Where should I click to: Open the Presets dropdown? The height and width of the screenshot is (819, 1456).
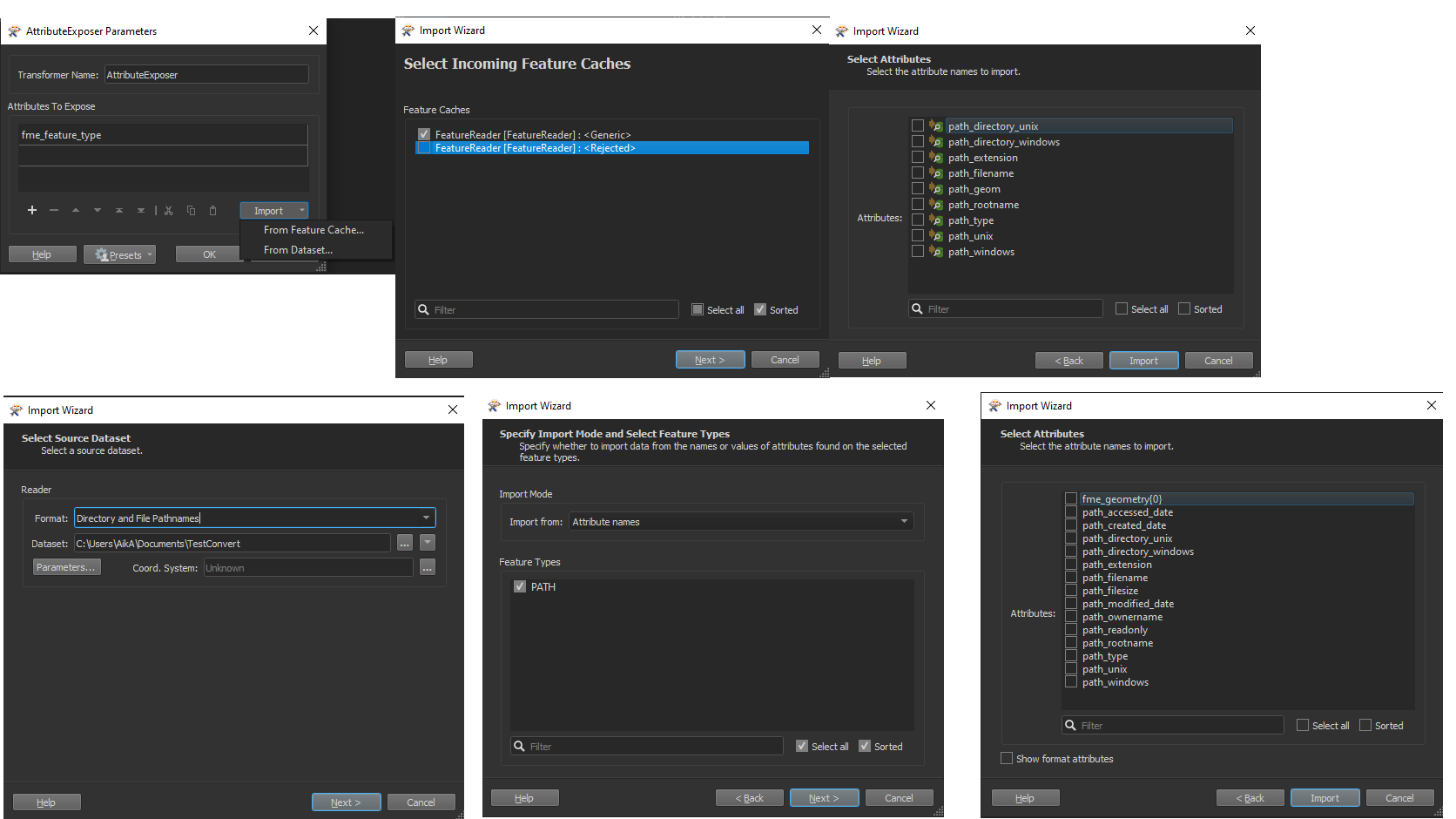[x=150, y=254]
